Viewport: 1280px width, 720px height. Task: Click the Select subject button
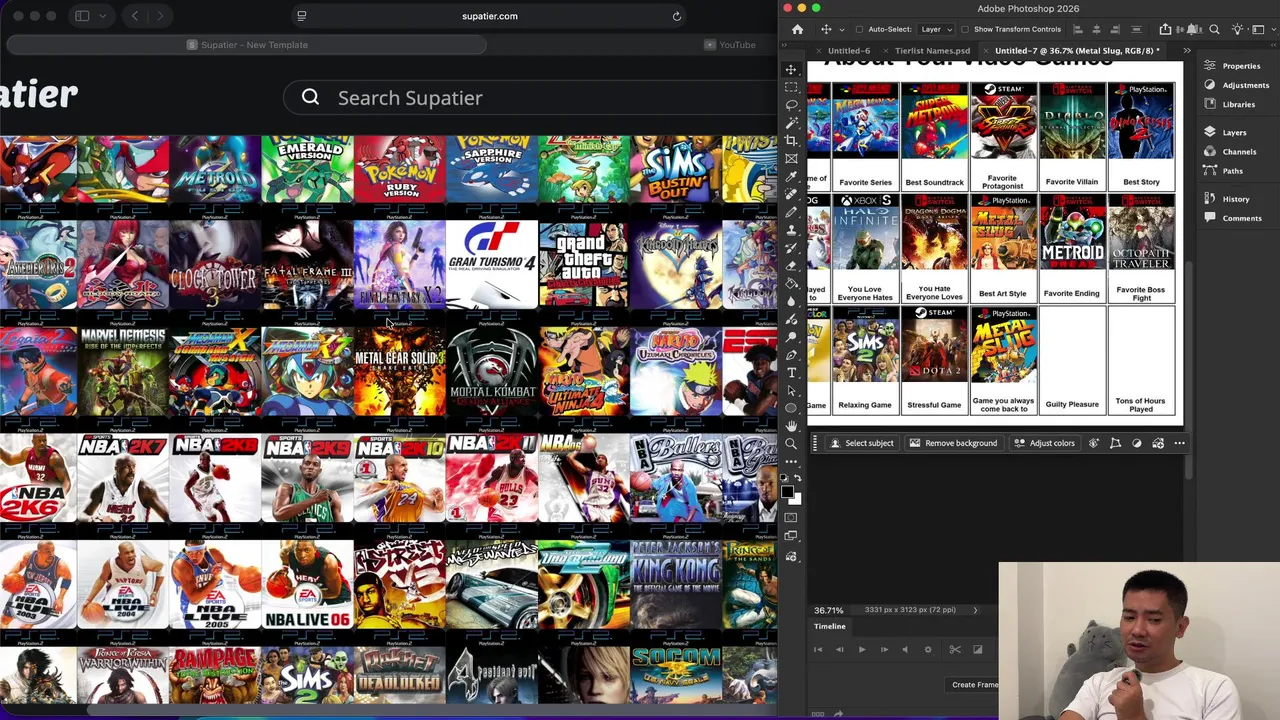862,443
